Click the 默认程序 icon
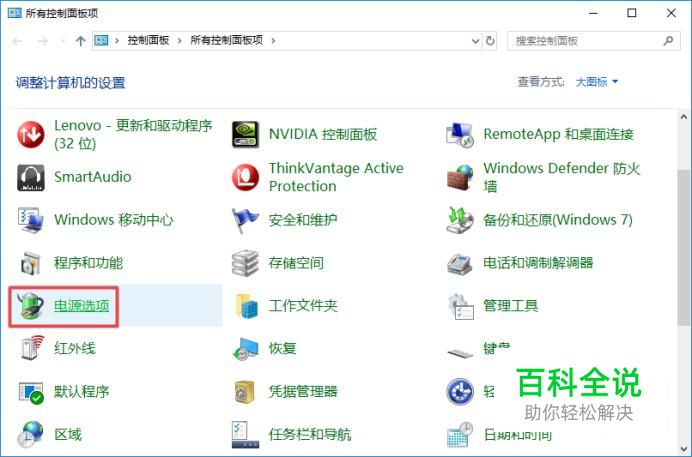 (x=31, y=392)
